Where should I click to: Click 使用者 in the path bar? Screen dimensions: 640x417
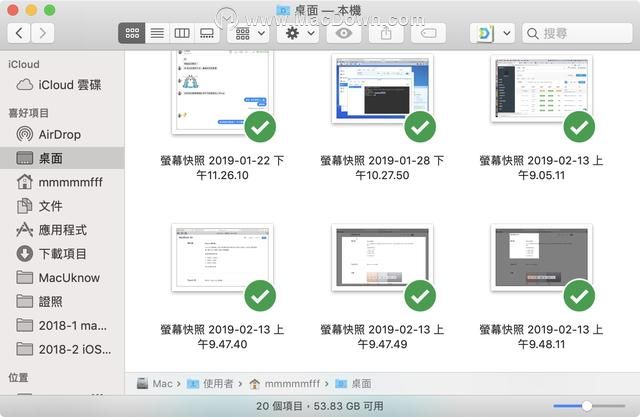coord(210,384)
